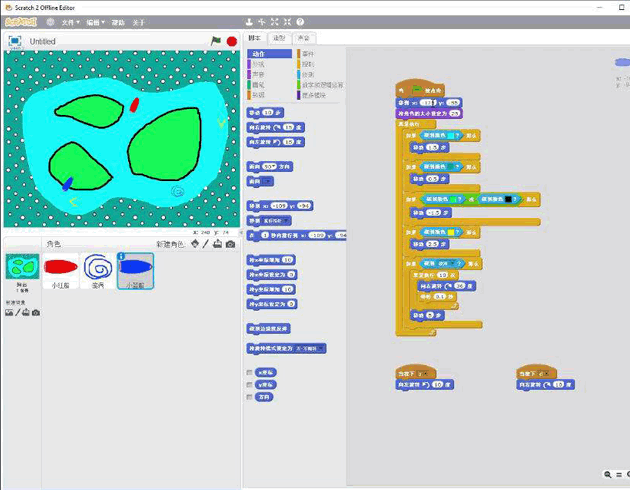Viewport: 630px width, 490px height.
Task: Select the Motion block category
Action: 270,53
